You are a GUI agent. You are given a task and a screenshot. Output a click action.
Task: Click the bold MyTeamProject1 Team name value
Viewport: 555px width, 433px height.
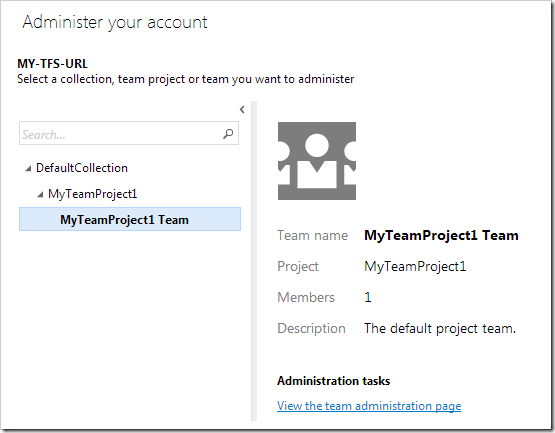pyautogui.click(x=441, y=235)
